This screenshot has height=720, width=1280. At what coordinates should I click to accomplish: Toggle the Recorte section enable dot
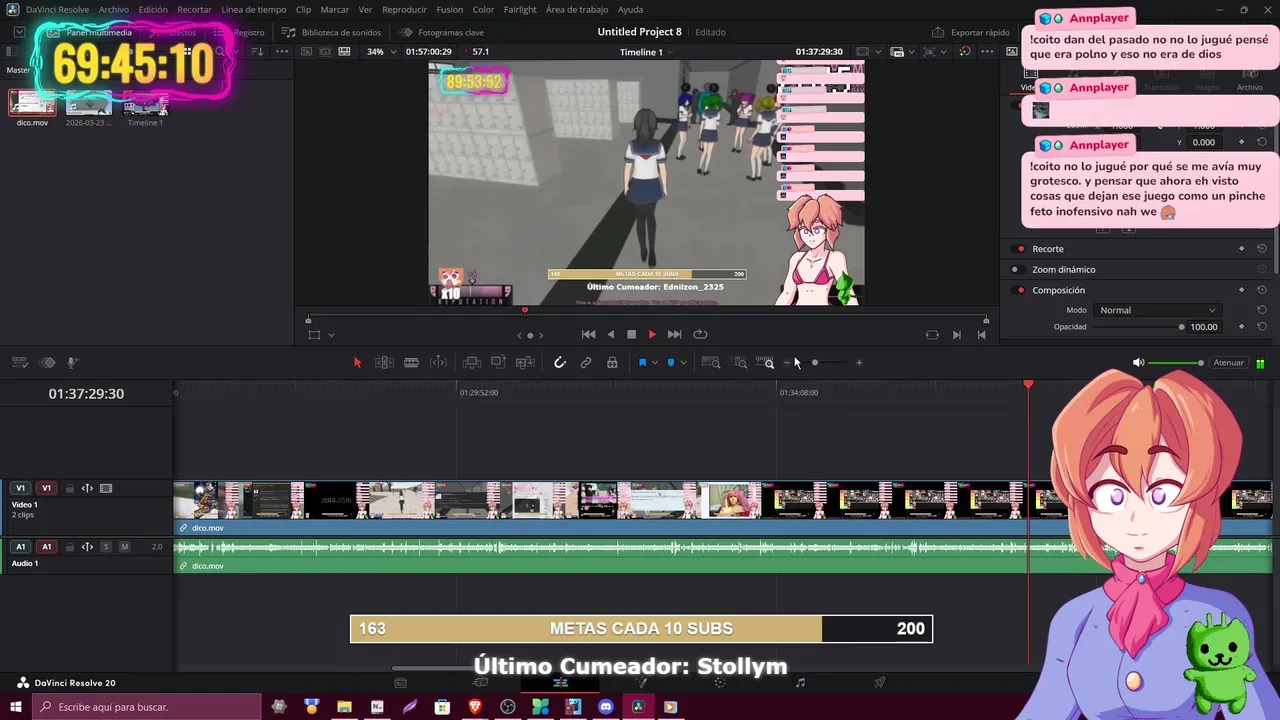tap(1020, 249)
